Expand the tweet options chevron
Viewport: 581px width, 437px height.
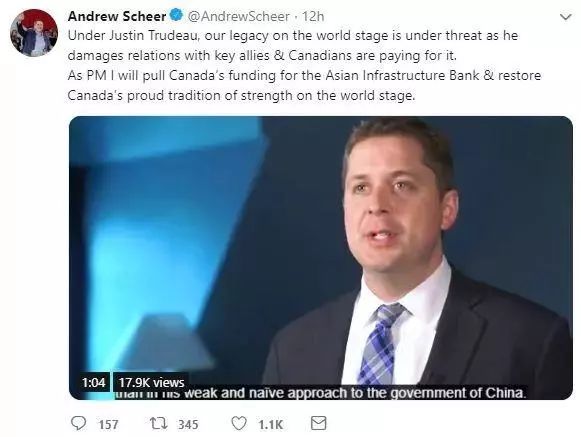565,17
